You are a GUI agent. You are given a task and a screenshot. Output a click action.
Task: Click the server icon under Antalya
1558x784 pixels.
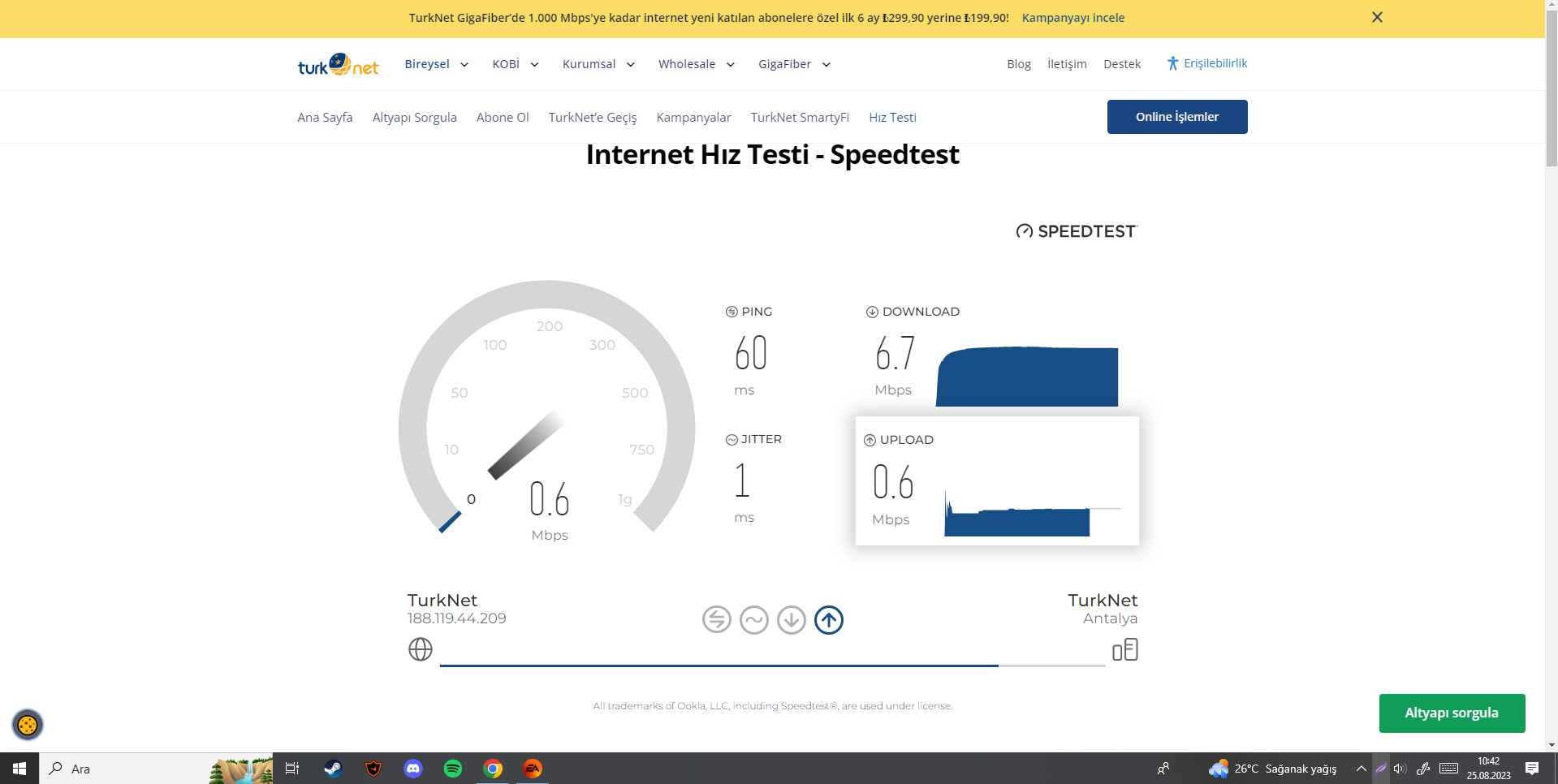pyautogui.click(x=1125, y=649)
